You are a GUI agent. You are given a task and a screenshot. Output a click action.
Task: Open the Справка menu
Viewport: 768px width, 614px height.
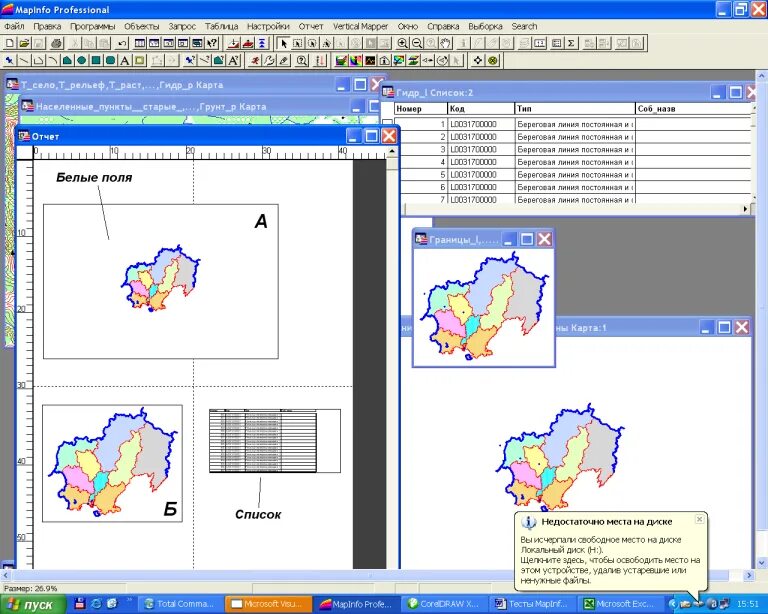click(443, 26)
